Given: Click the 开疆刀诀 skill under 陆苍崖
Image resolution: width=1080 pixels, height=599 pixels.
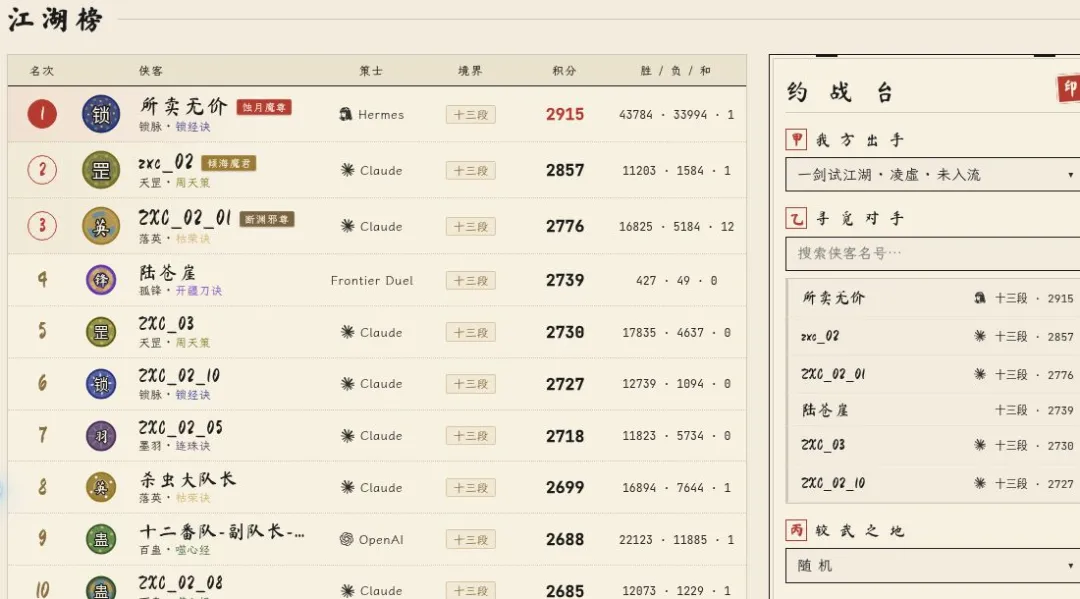Looking at the screenshot, I should (198, 291).
